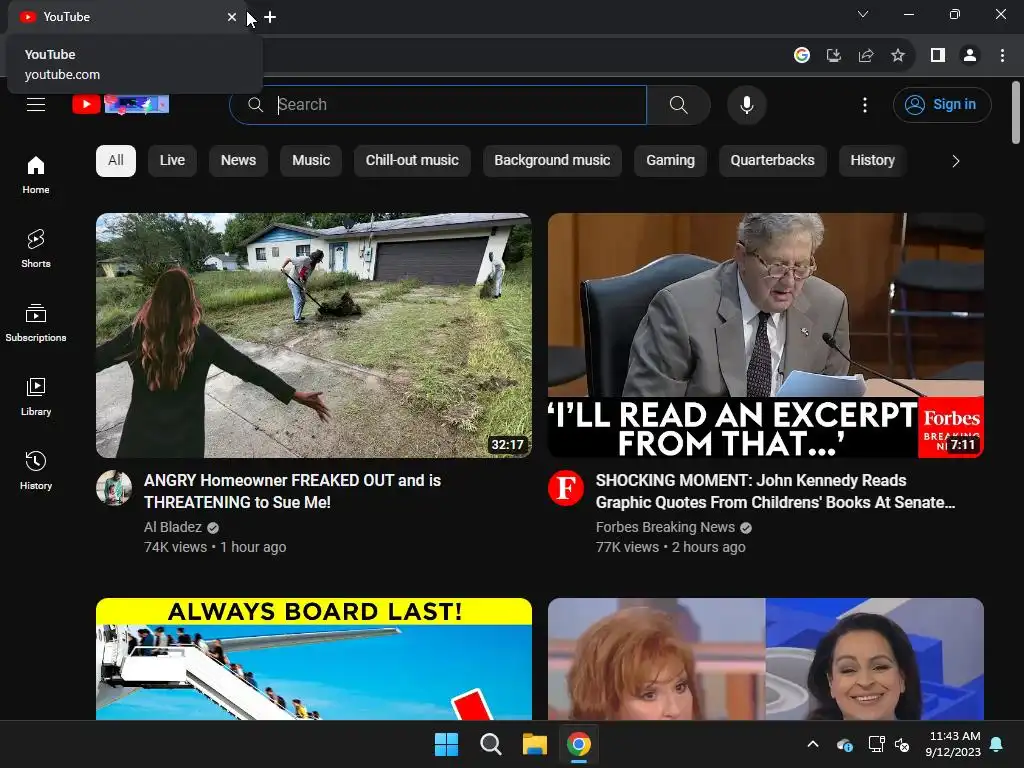
Task: Open the Al Bladez channel avatar
Action: point(114,488)
